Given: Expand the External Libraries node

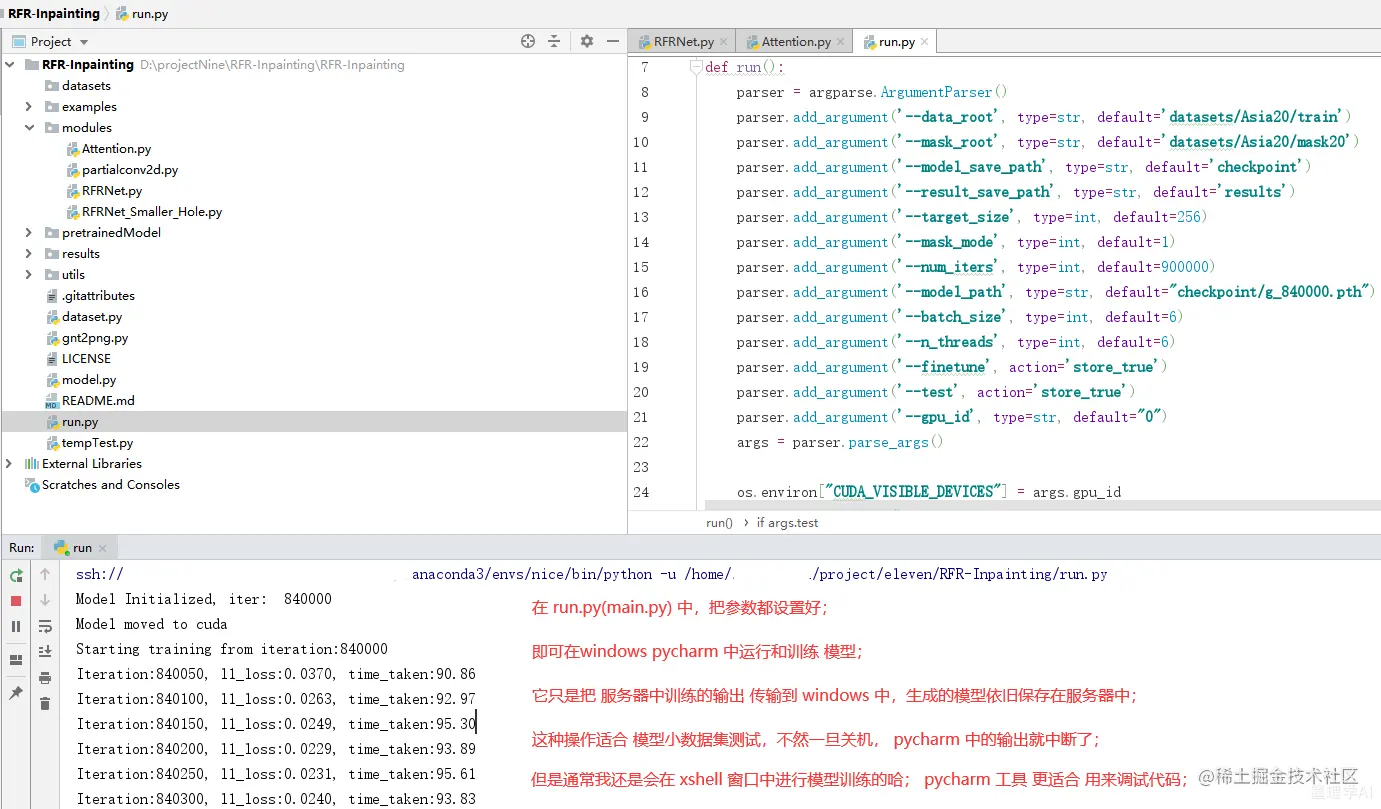Looking at the screenshot, I should click(10, 463).
